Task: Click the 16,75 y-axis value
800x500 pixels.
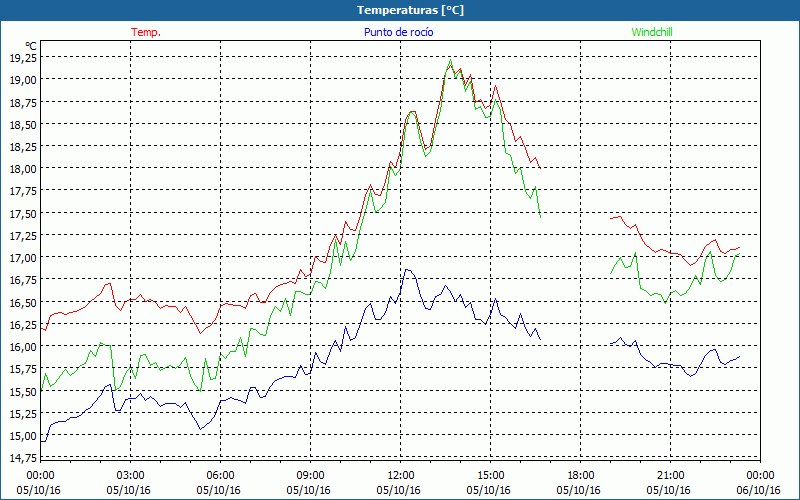Action: (x=23, y=280)
